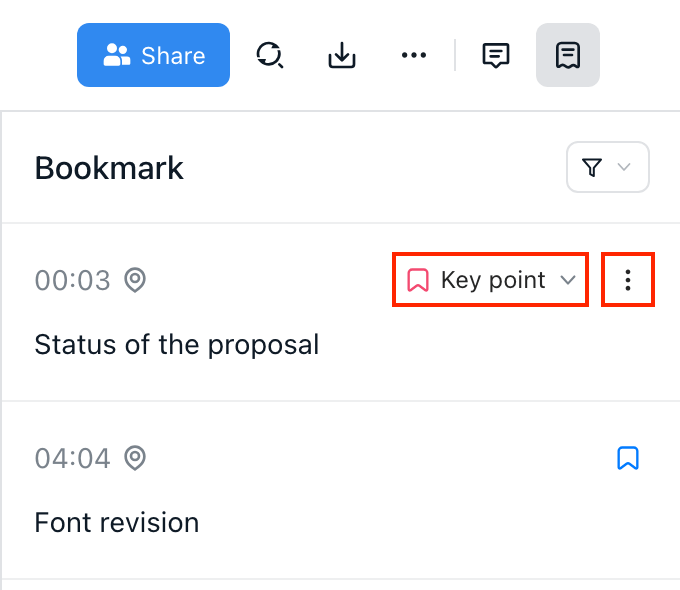Screen dimensions: 680x590
Task: Select the "Status of the proposal" bookmark text
Action: pyautogui.click(x=177, y=345)
